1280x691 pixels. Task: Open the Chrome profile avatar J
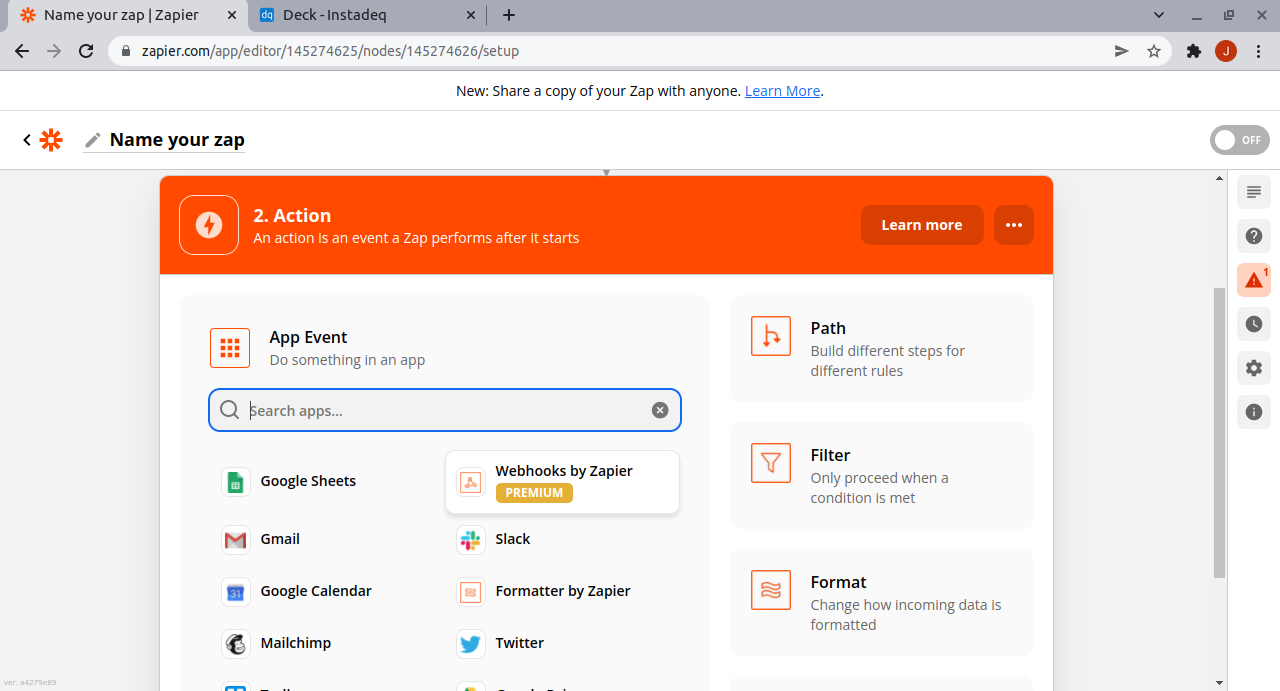tap(1226, 51)
